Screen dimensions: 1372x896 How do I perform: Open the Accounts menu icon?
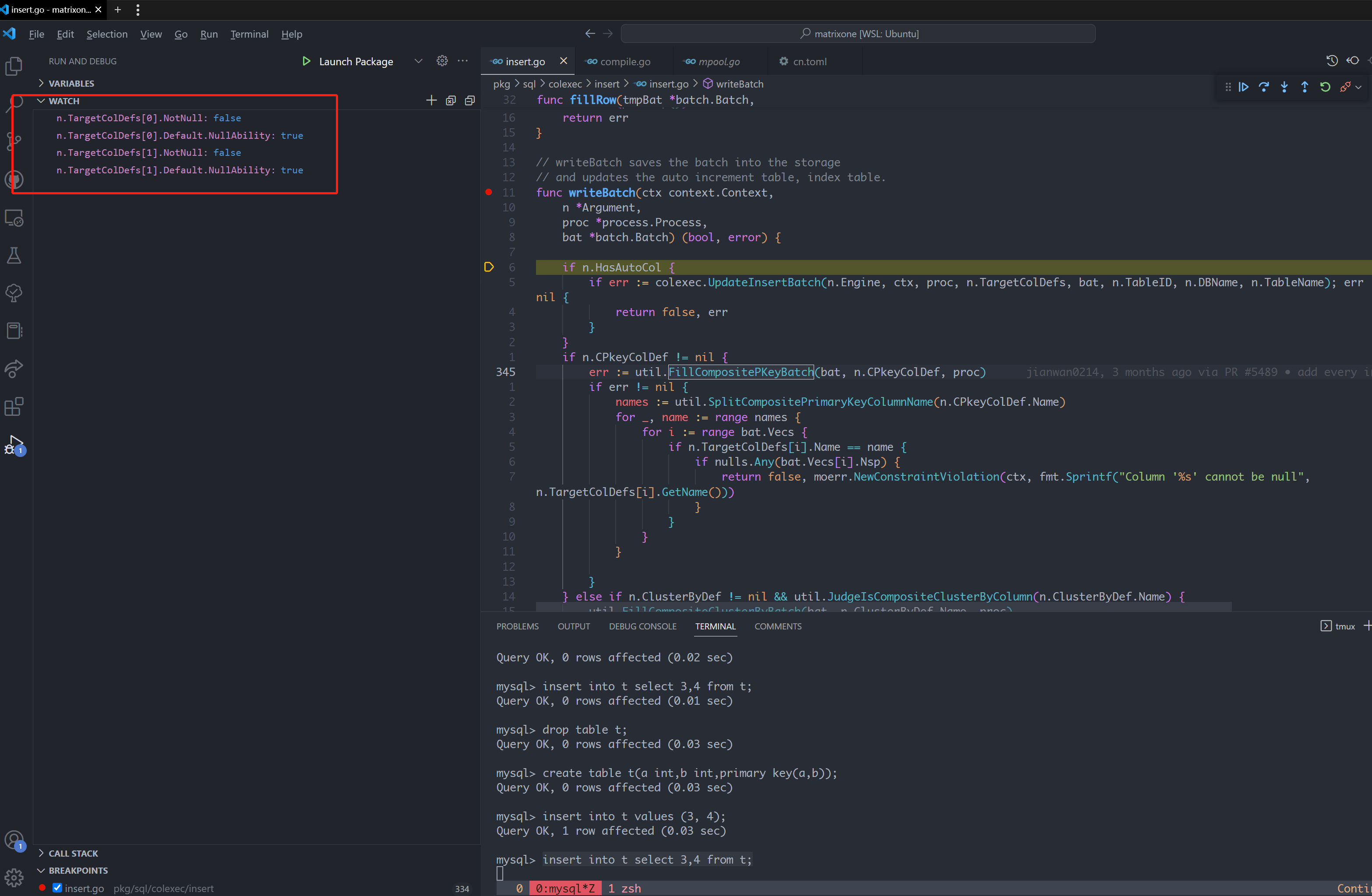(14, 840)
